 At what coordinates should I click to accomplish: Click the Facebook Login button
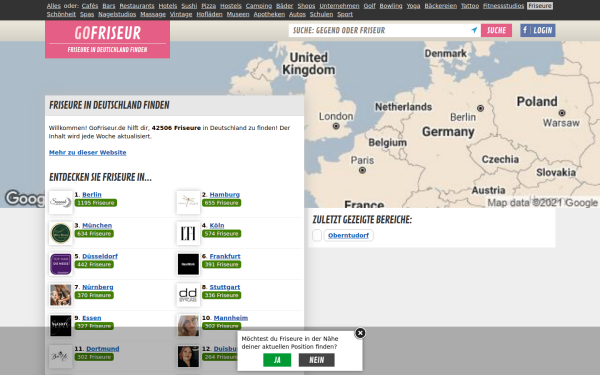538,30
